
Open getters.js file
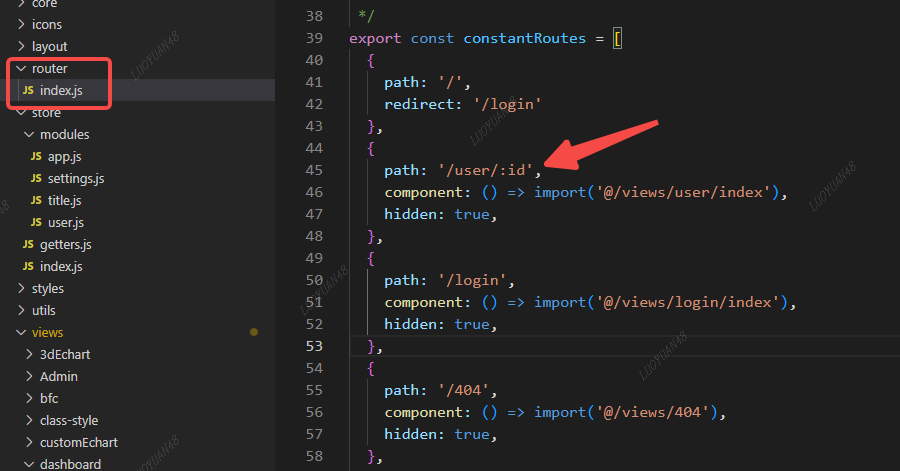(65, 244)
